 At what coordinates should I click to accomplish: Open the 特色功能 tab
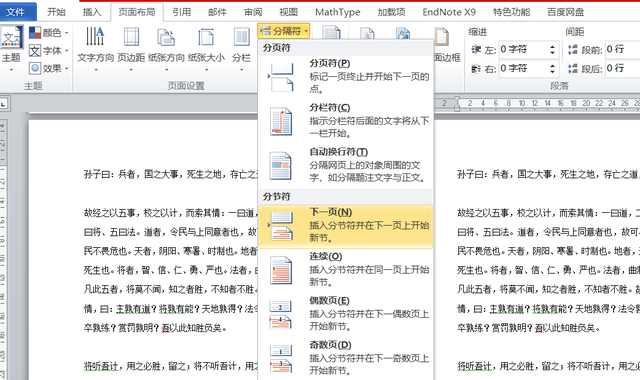point(511,12)
